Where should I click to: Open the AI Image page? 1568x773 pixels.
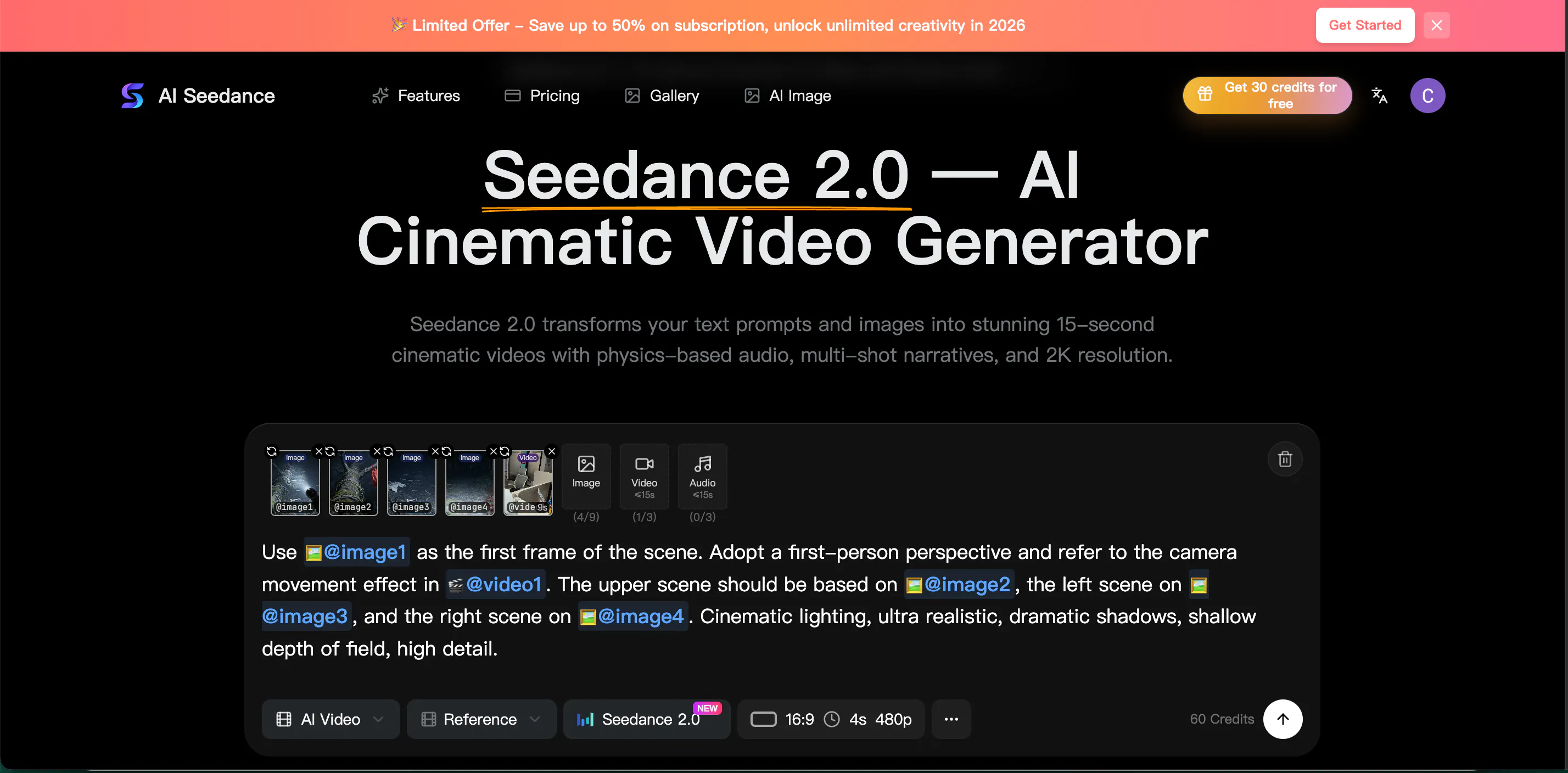pyautogui.click(x=788, y=96)
